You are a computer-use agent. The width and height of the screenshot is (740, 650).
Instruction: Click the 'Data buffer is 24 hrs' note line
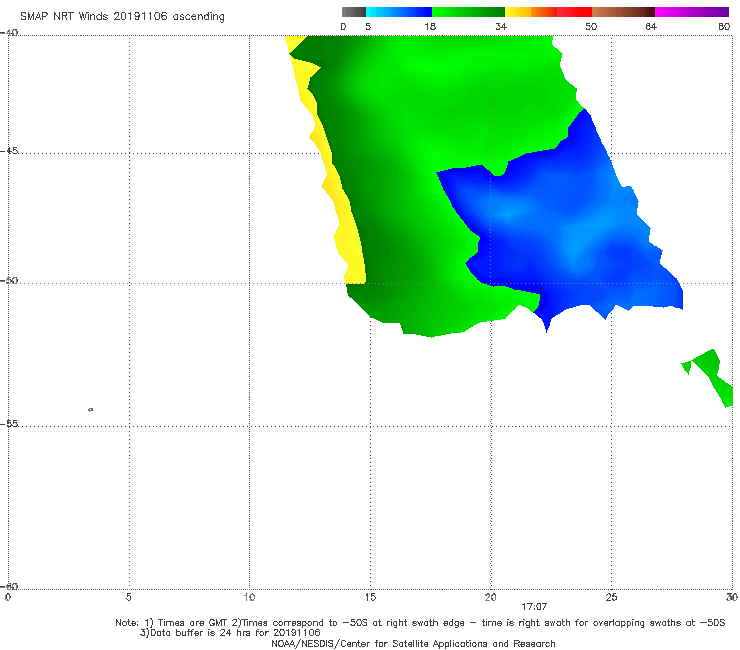coord(230,633)
